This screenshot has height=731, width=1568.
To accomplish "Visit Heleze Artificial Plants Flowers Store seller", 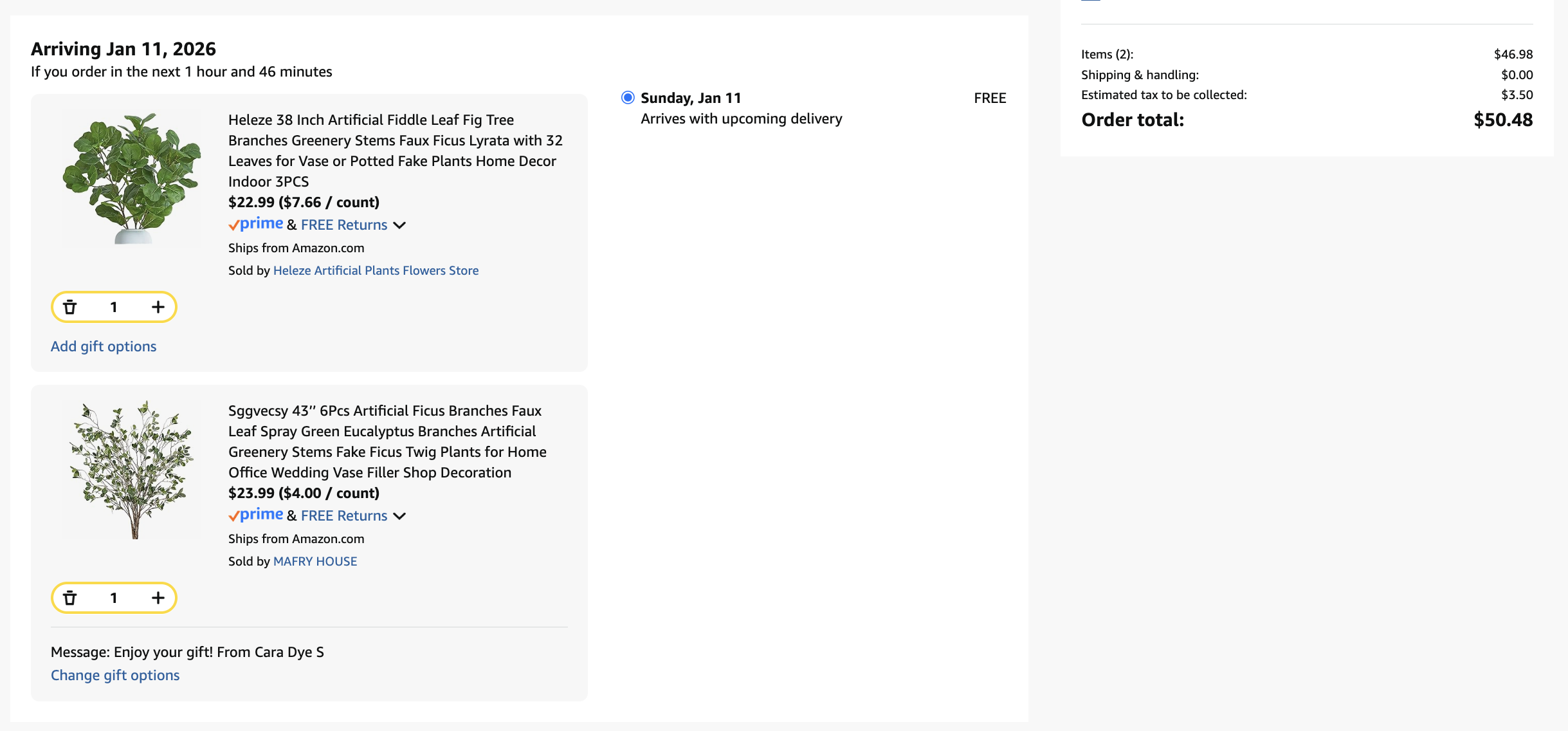I will coord(376,270).
